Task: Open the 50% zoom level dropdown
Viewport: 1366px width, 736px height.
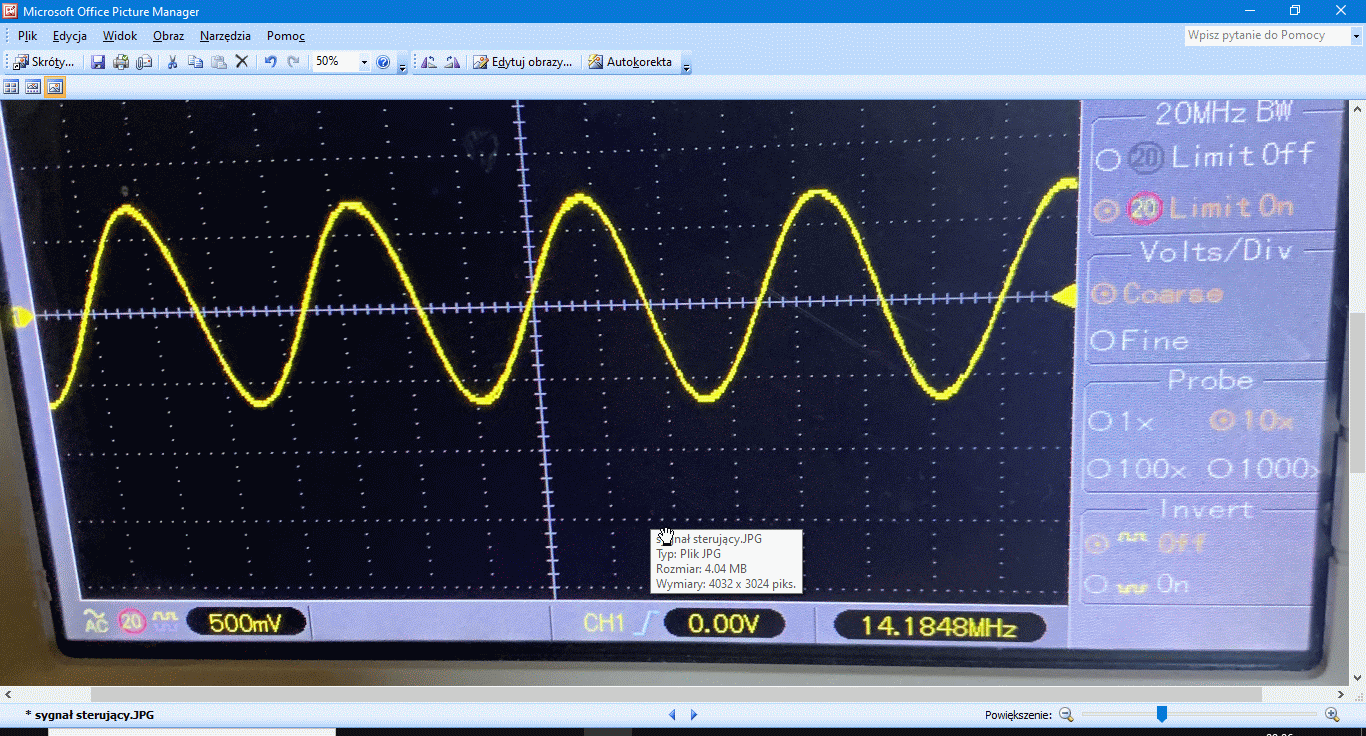Action: pos(363,62)
